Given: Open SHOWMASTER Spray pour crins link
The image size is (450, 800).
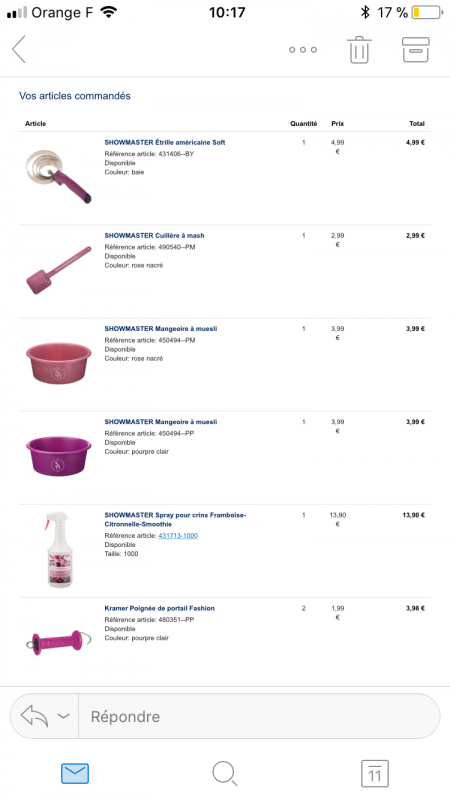Looking at the screenshot, I should pyautogui.click(x=175, y=519).
